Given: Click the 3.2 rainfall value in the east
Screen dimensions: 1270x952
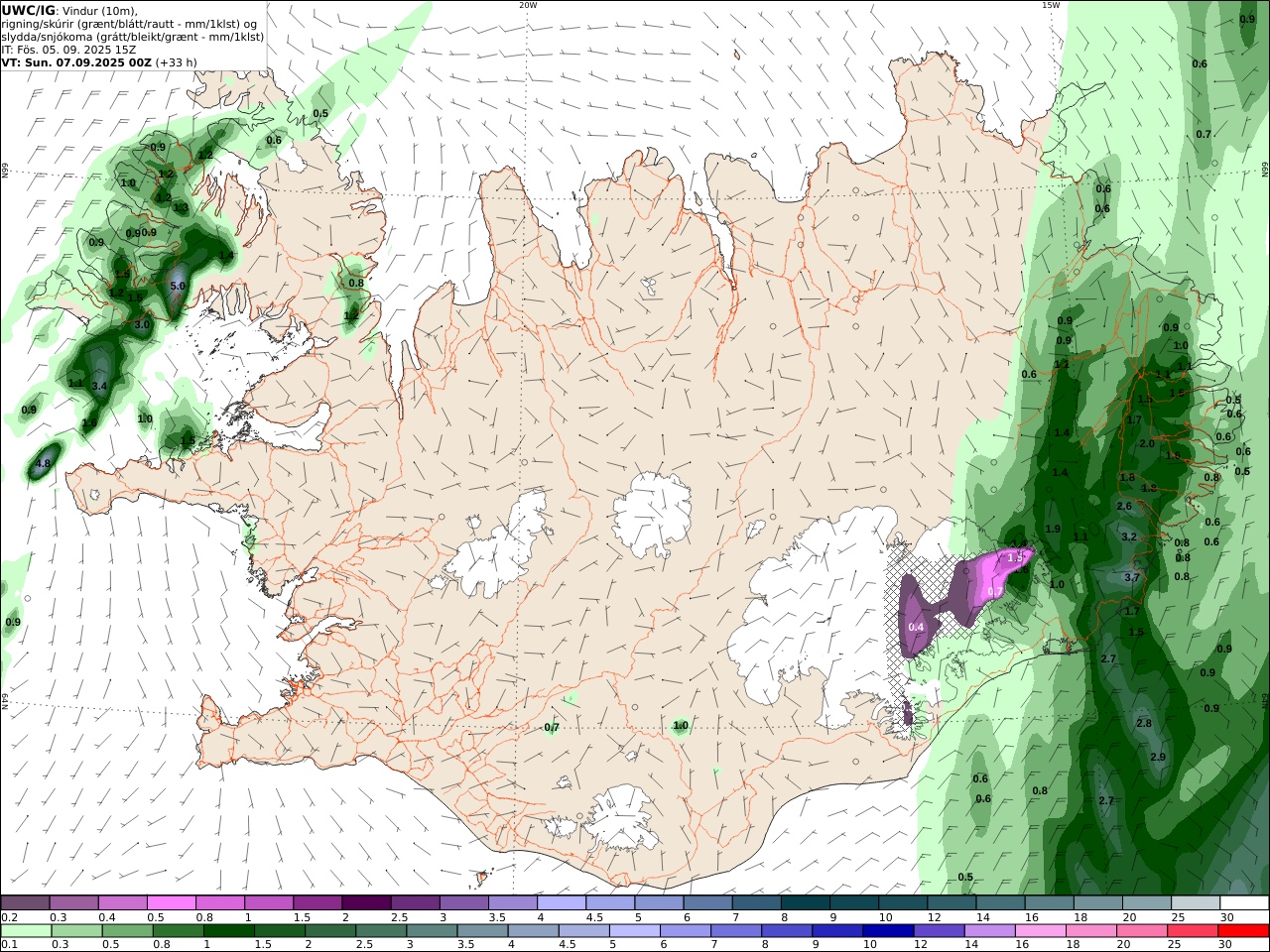Looking at the screenshot, I should (1129, 536).
